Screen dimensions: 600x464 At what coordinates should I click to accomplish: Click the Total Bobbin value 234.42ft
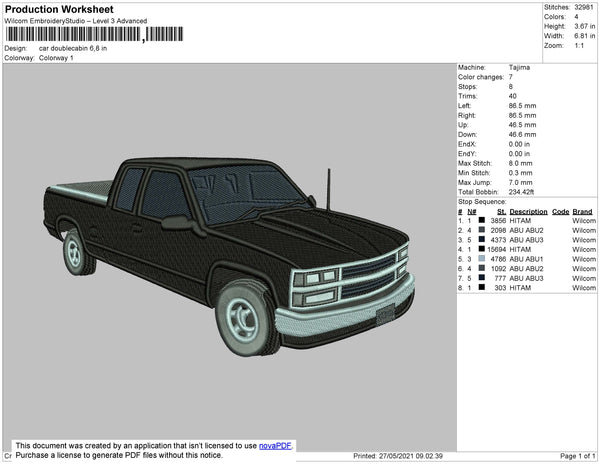tap(521, 192)
